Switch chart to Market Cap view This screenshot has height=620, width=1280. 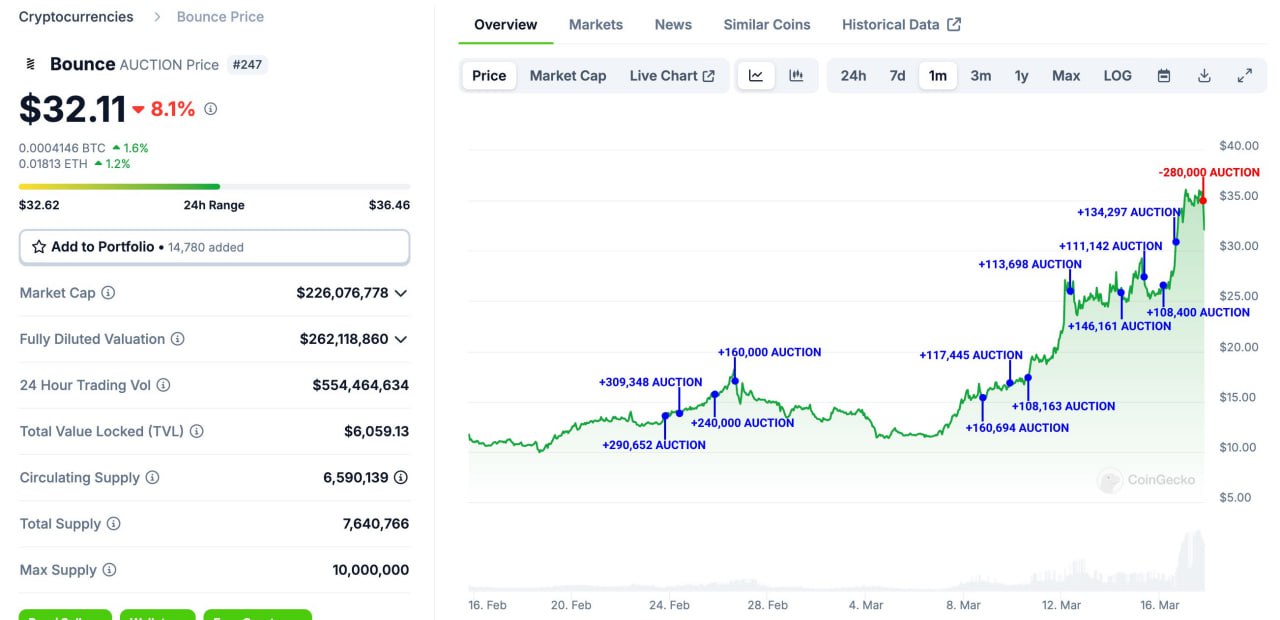pos(568,76)
